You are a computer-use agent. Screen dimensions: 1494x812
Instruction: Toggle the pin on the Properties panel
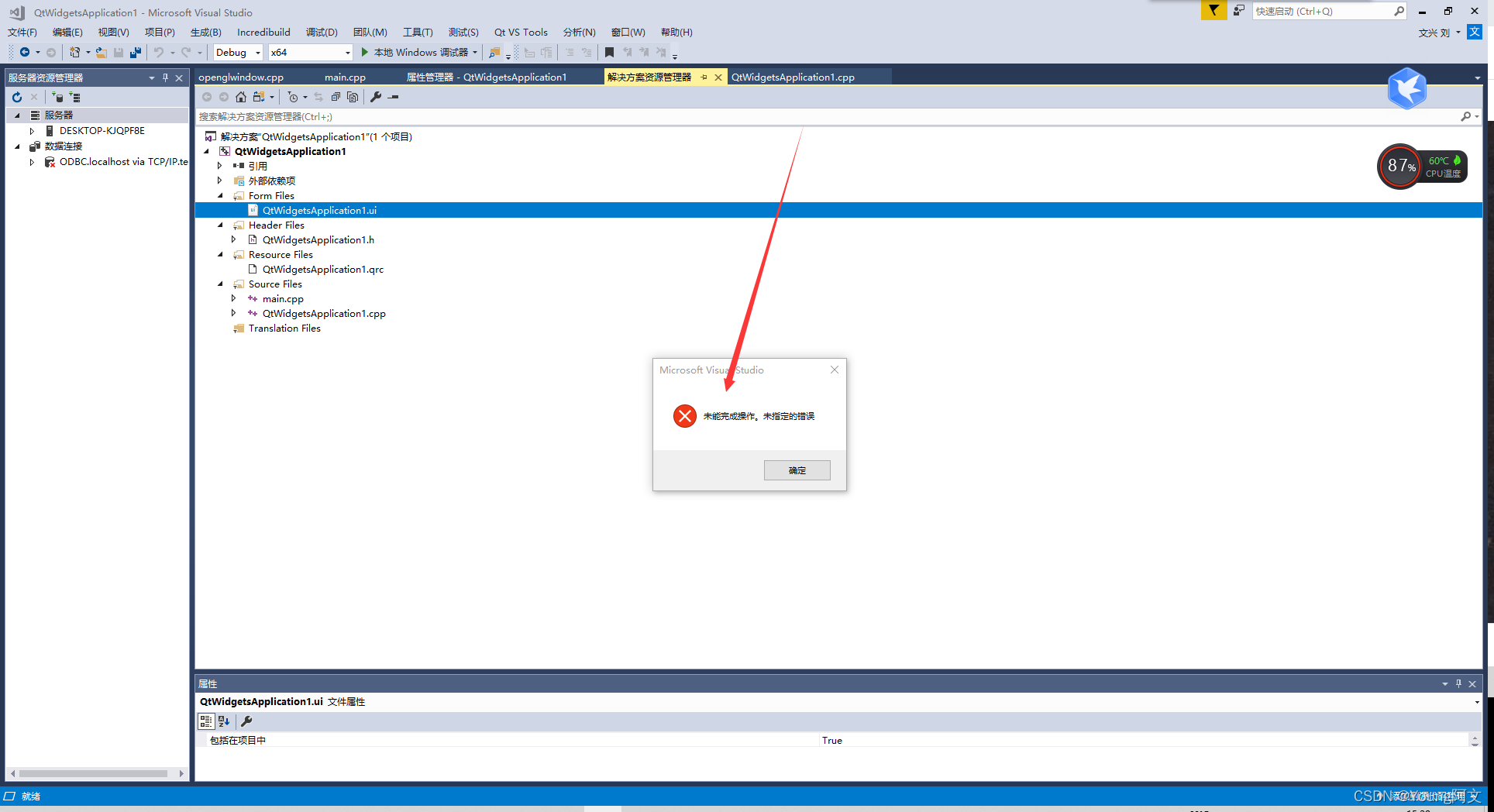[1458, 683]
